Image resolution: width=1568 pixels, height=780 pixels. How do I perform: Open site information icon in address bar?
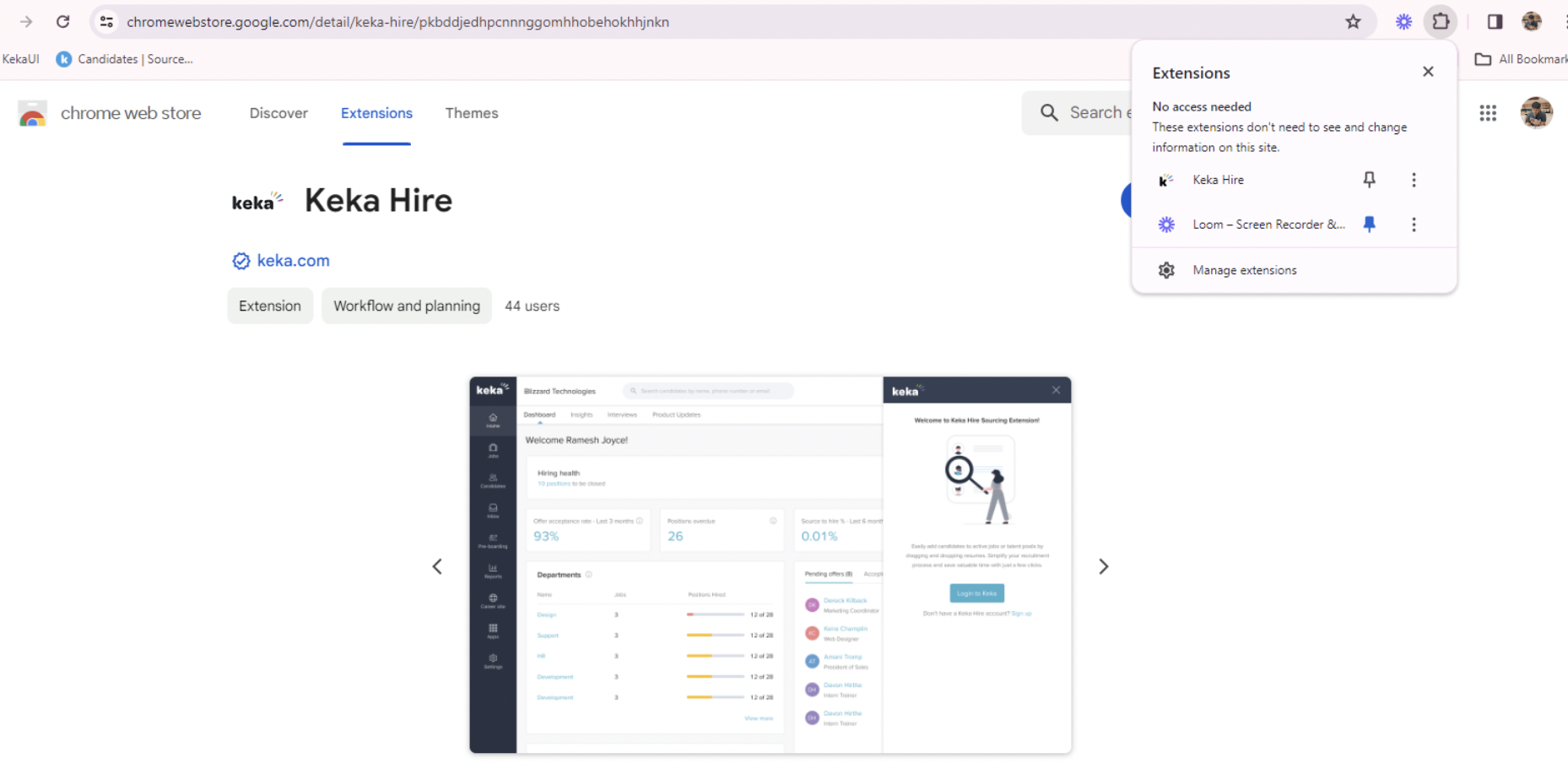click(106, 22)
